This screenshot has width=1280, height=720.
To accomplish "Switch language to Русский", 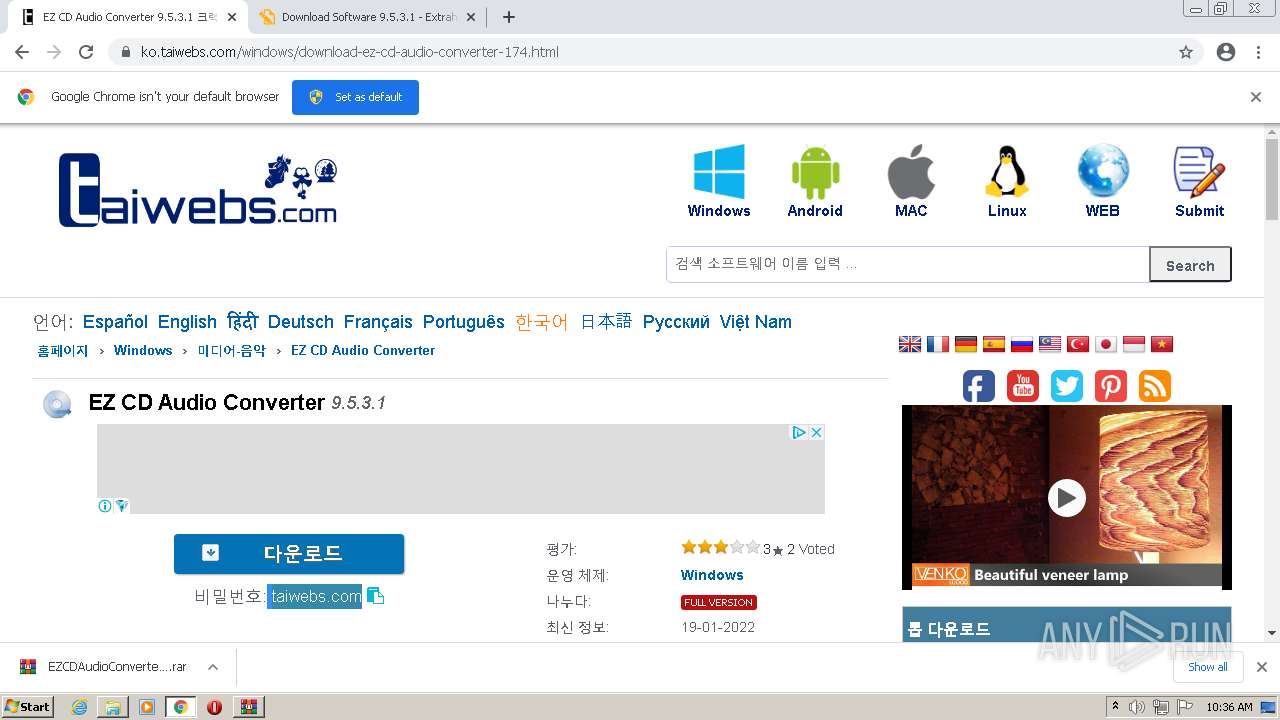I will coord(676,322).
